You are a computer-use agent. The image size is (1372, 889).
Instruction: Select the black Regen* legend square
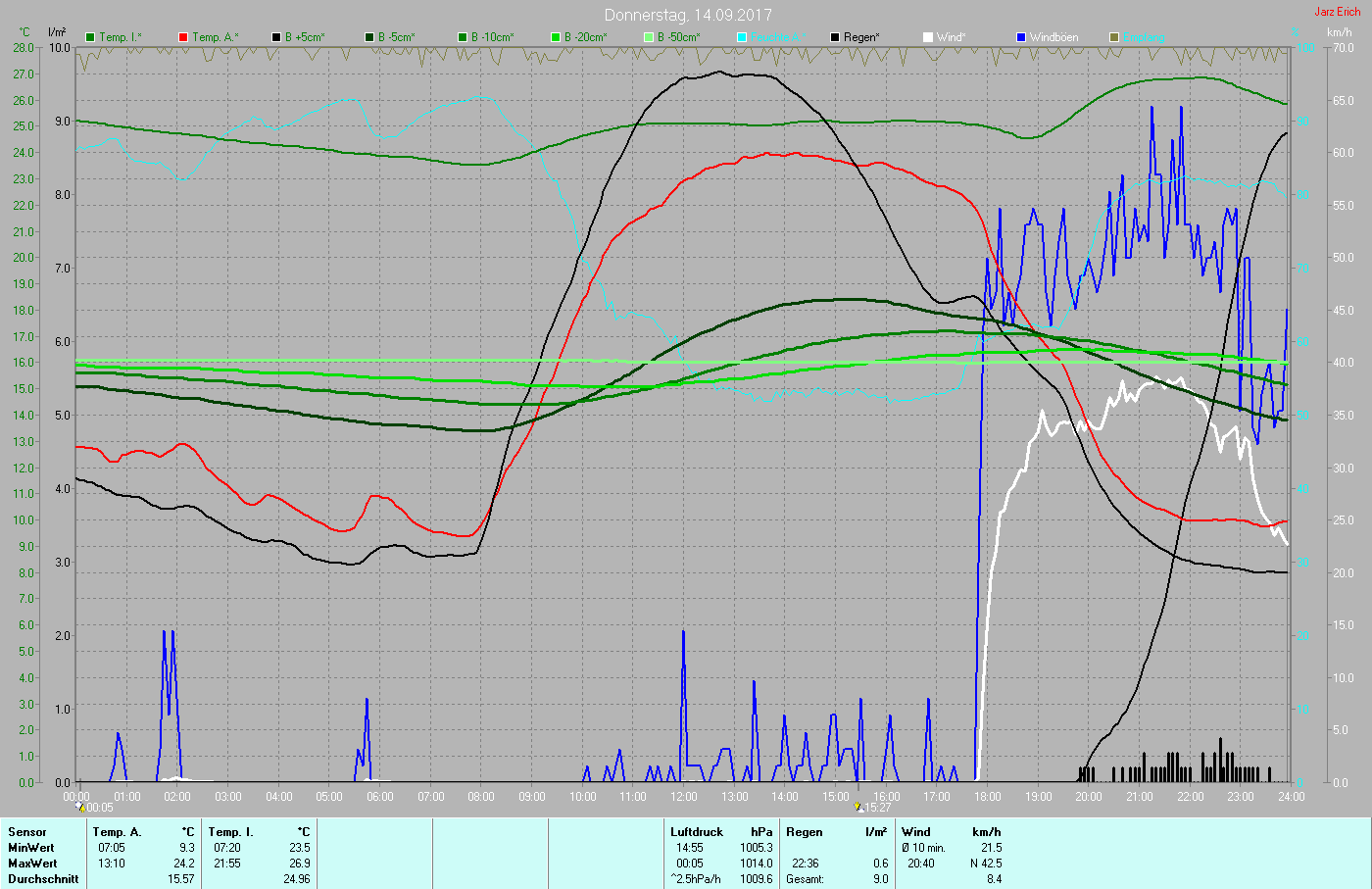click(x=835, y=37)
